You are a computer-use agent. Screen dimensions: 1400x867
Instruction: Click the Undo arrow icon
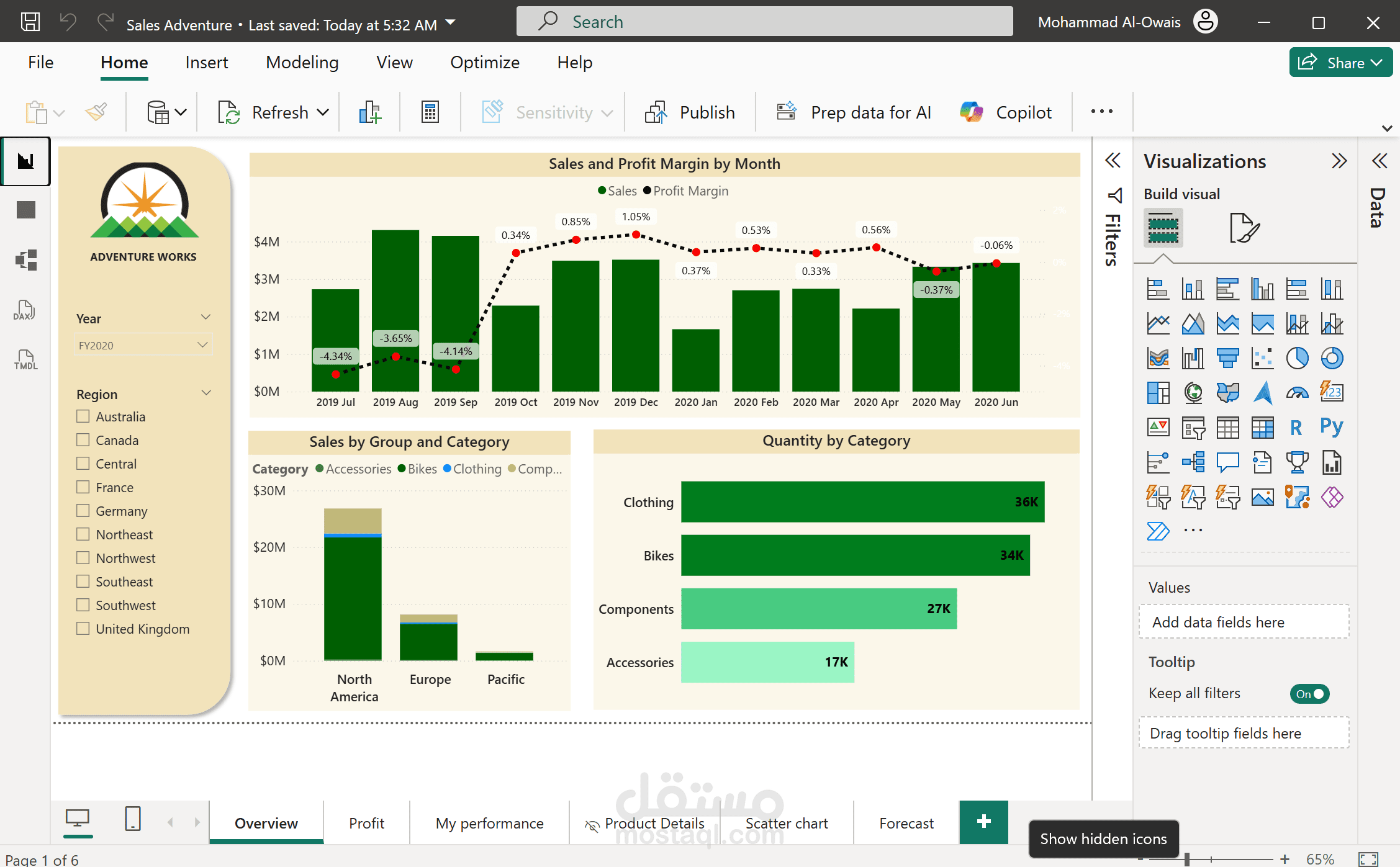68,22
